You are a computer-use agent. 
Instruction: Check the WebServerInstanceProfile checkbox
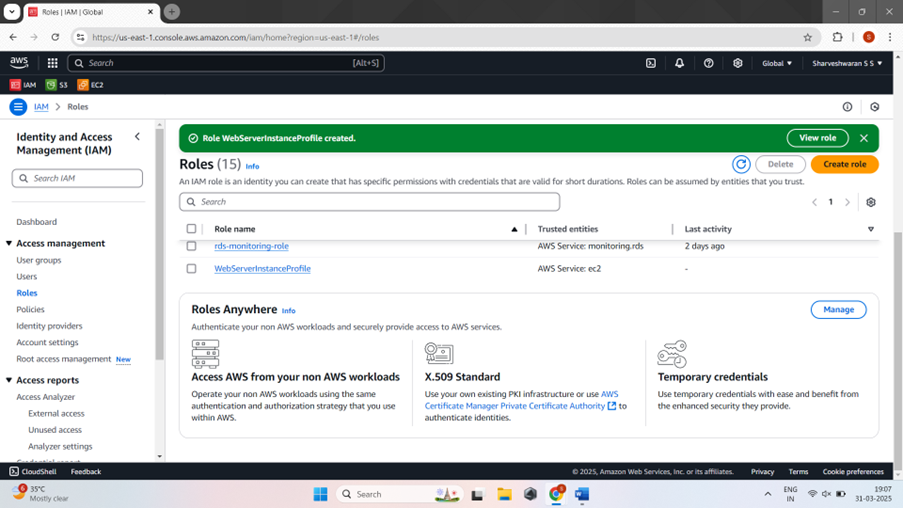click(x=191, y=269)
